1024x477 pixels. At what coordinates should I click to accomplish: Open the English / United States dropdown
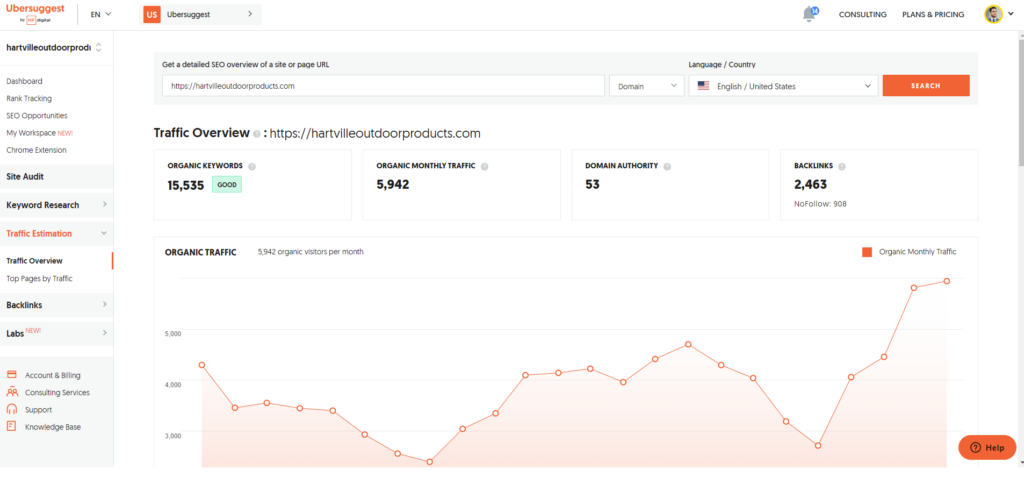tap(784, 86)
